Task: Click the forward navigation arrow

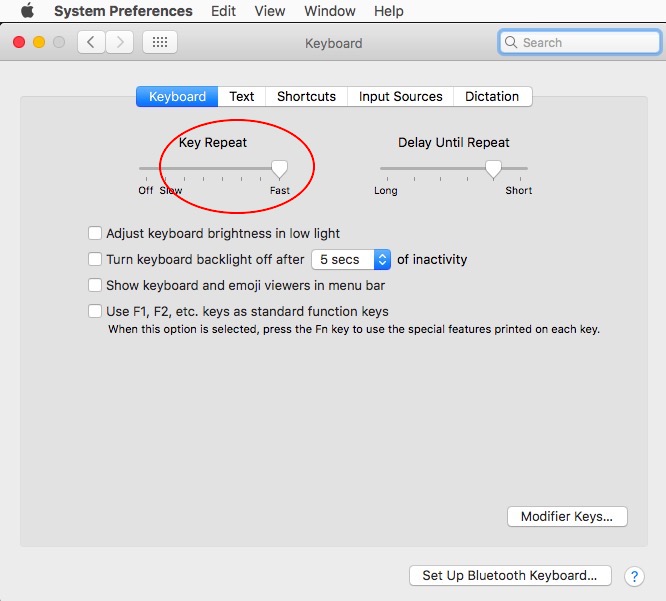Action: coord(120,43)
